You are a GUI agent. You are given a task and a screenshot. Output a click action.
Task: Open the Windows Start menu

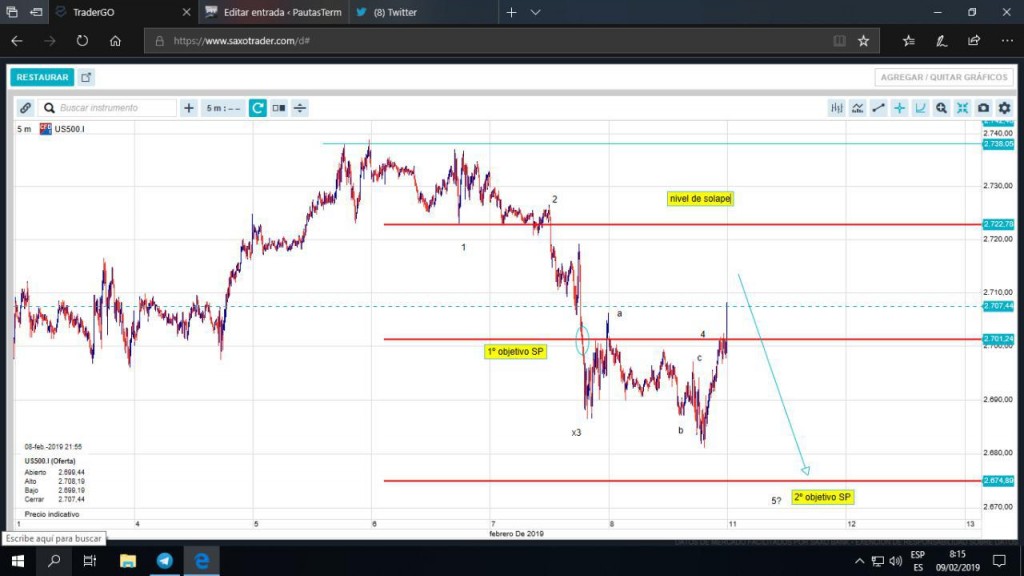18,561
